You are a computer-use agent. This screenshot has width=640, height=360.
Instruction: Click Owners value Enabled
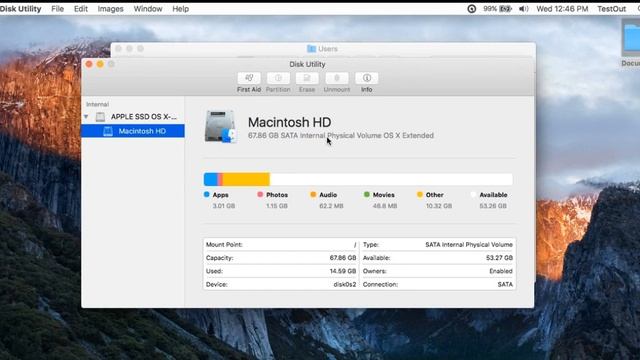[x=501, y=271]
